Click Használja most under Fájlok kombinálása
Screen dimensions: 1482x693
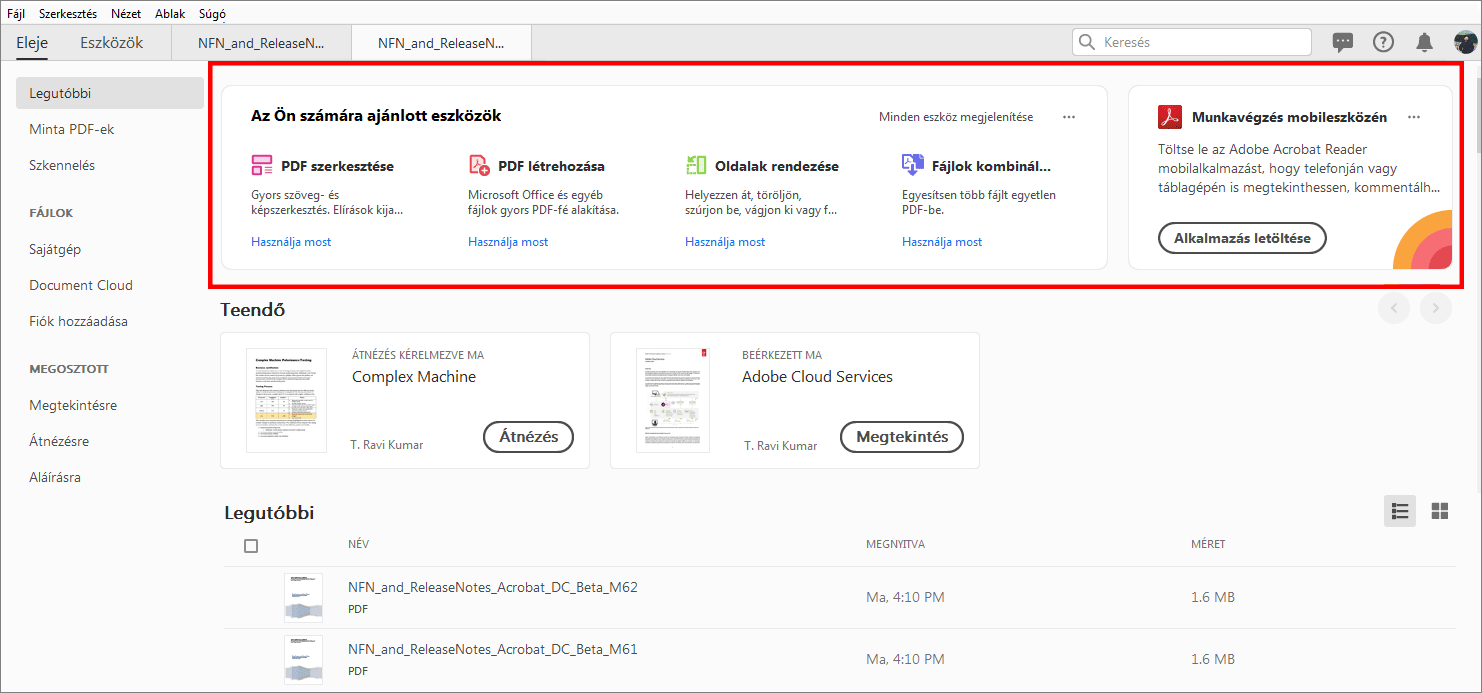click(x=942, y=242)
